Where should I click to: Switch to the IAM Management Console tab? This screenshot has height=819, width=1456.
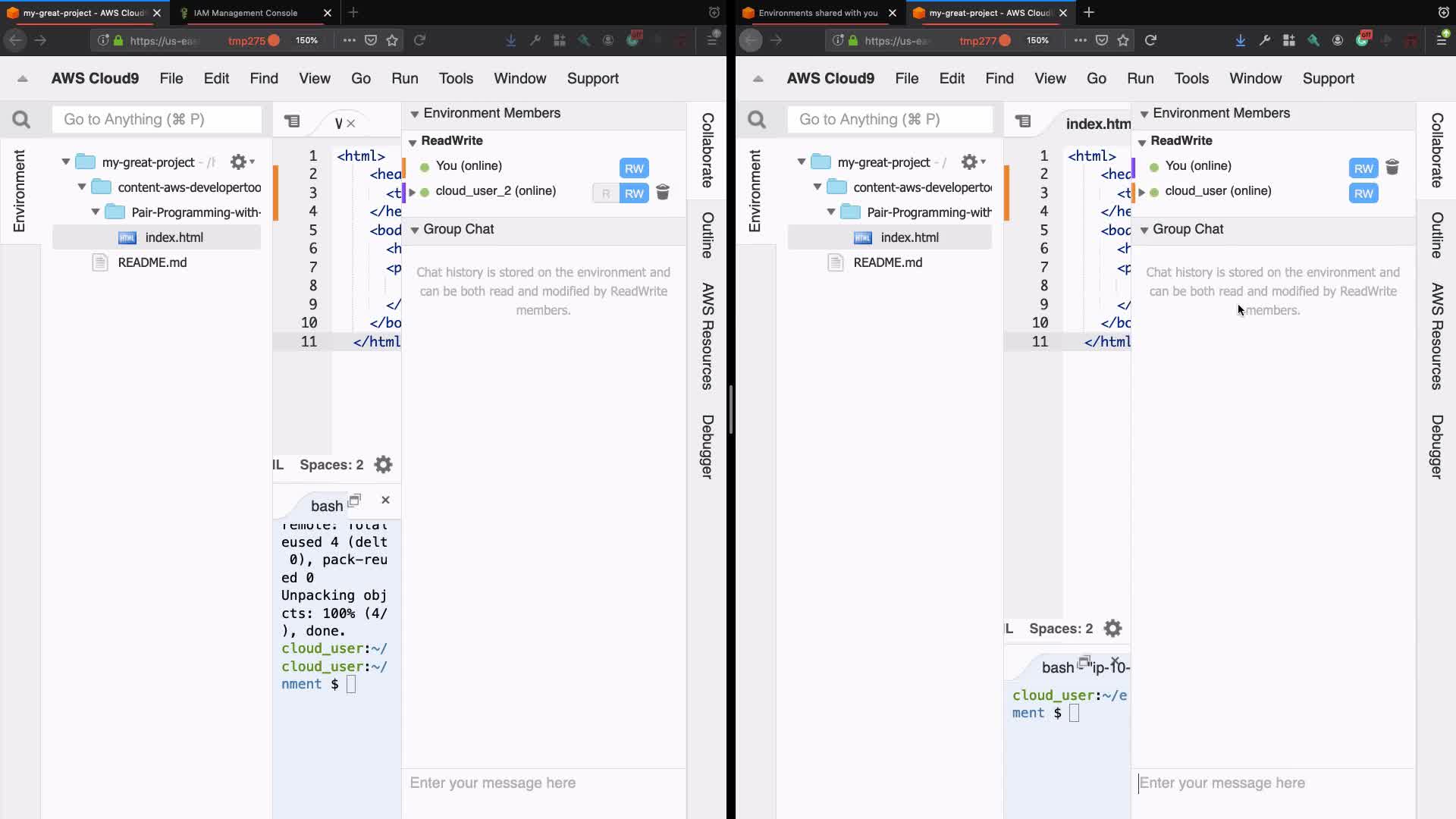coord(246,13)
